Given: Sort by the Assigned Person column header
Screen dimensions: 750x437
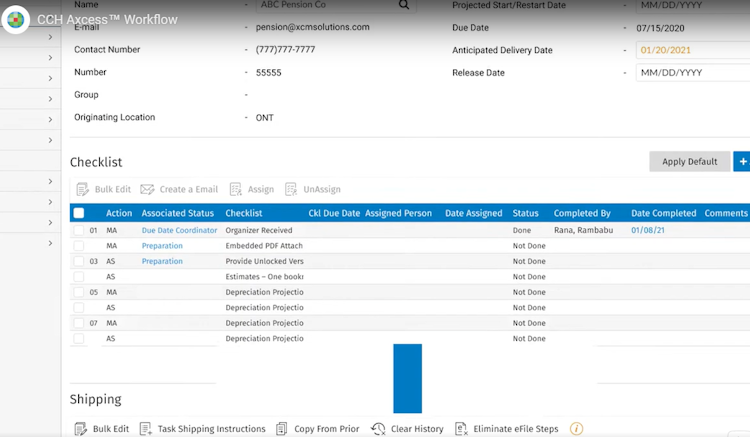Looking at the screenshot, I should [x=398, y=213].
